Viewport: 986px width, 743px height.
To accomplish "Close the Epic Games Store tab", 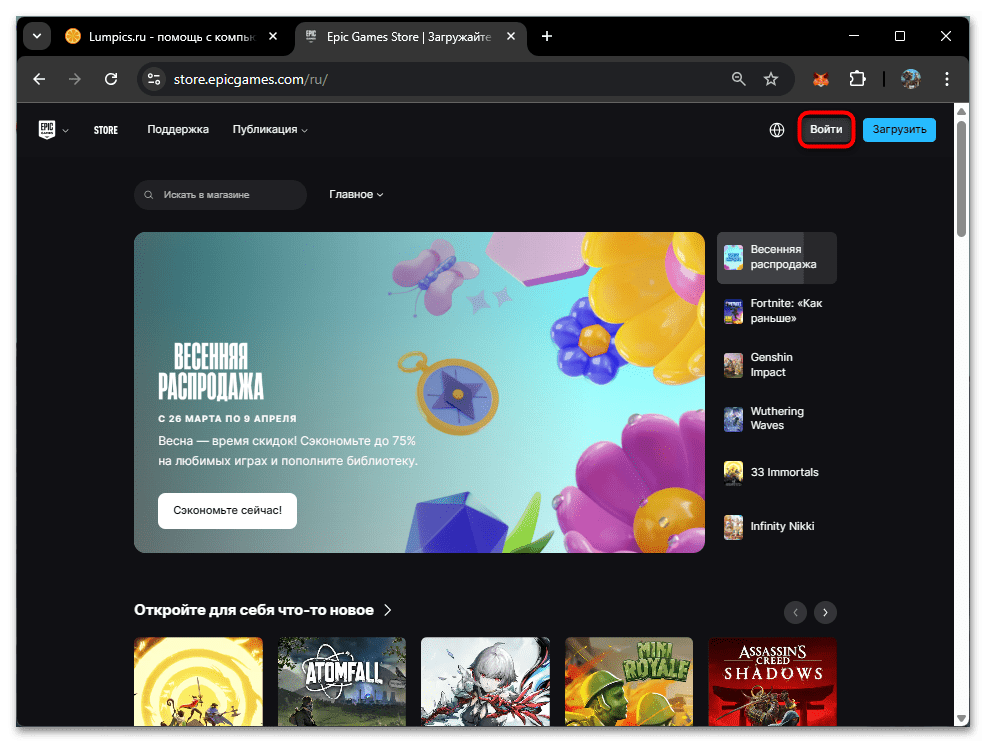I will click(x=511, y=36).
